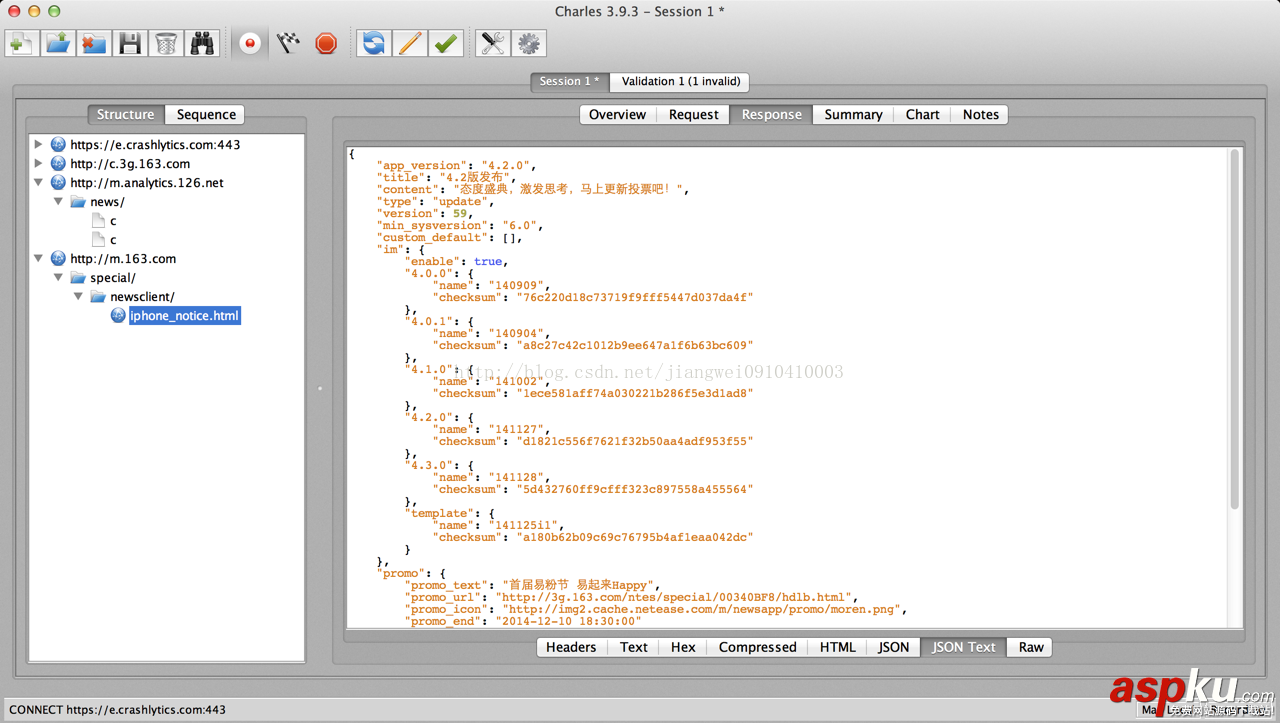Close the current session via toolbar icon
Viewport: 1280px width, 723px height.
pos(94,43)
